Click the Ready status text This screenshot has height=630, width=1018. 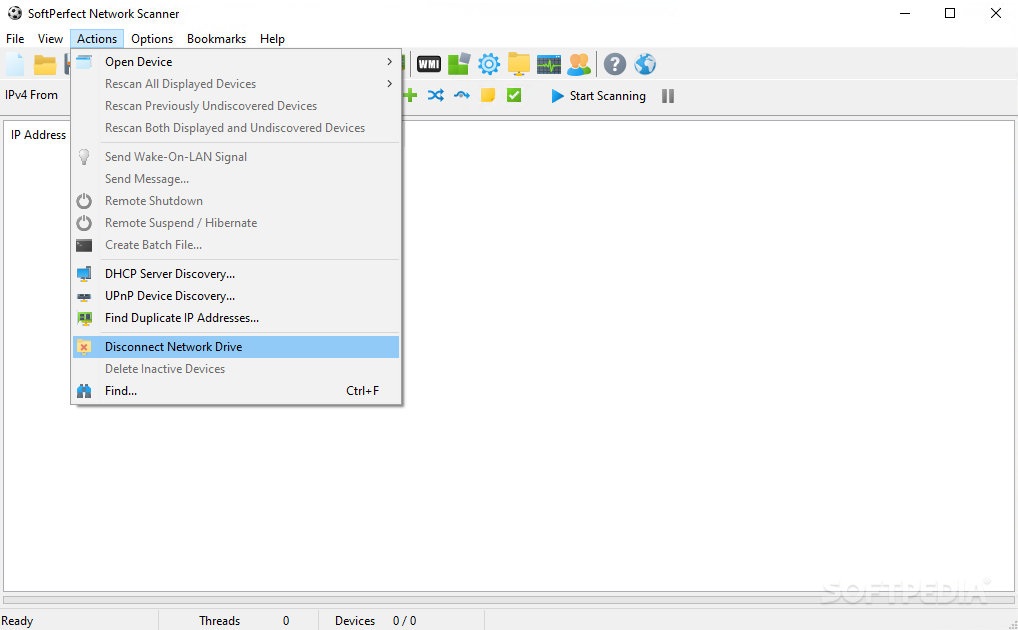[17, 621]
